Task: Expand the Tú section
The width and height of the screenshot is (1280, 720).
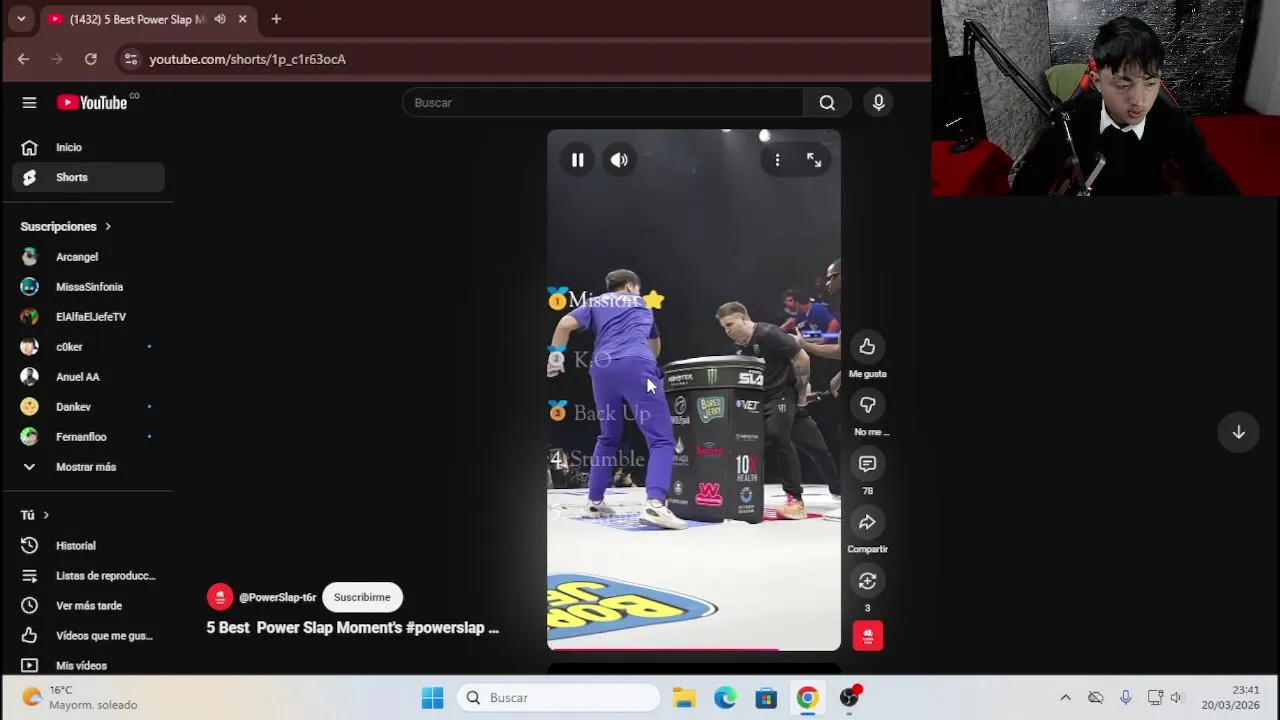Action: click(35, 515)
